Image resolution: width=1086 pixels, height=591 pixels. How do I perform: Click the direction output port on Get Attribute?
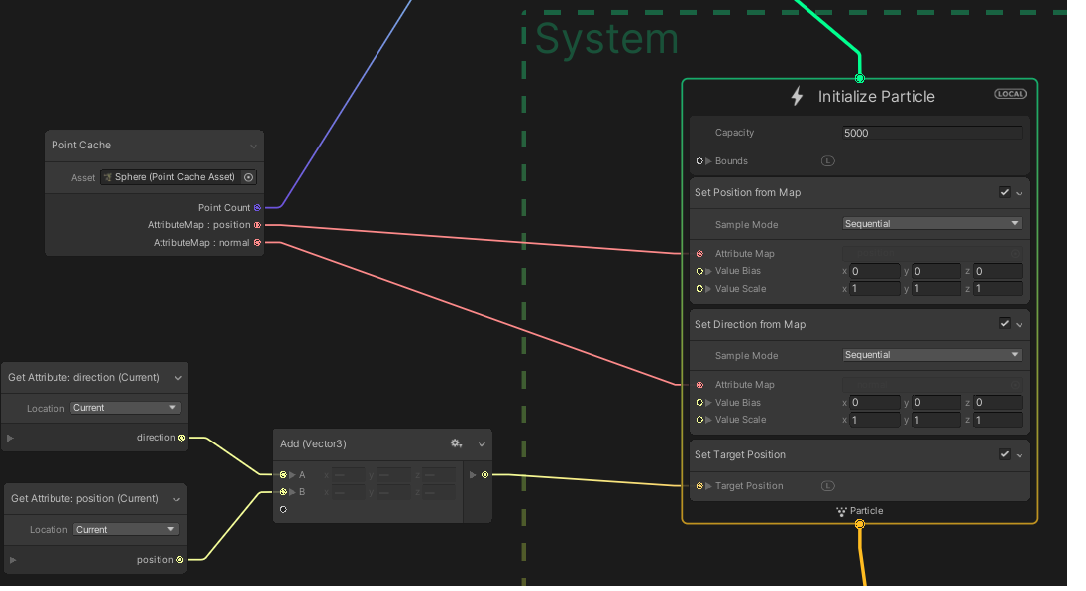[x=181, y=437]
